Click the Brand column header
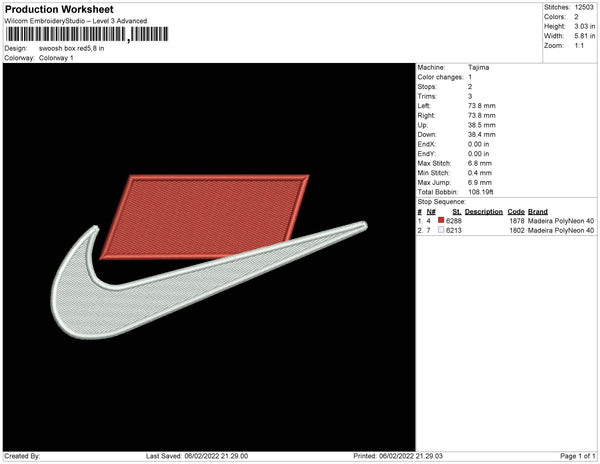The height and width of the screenshot is (464, 600). (x=538, y=212)
